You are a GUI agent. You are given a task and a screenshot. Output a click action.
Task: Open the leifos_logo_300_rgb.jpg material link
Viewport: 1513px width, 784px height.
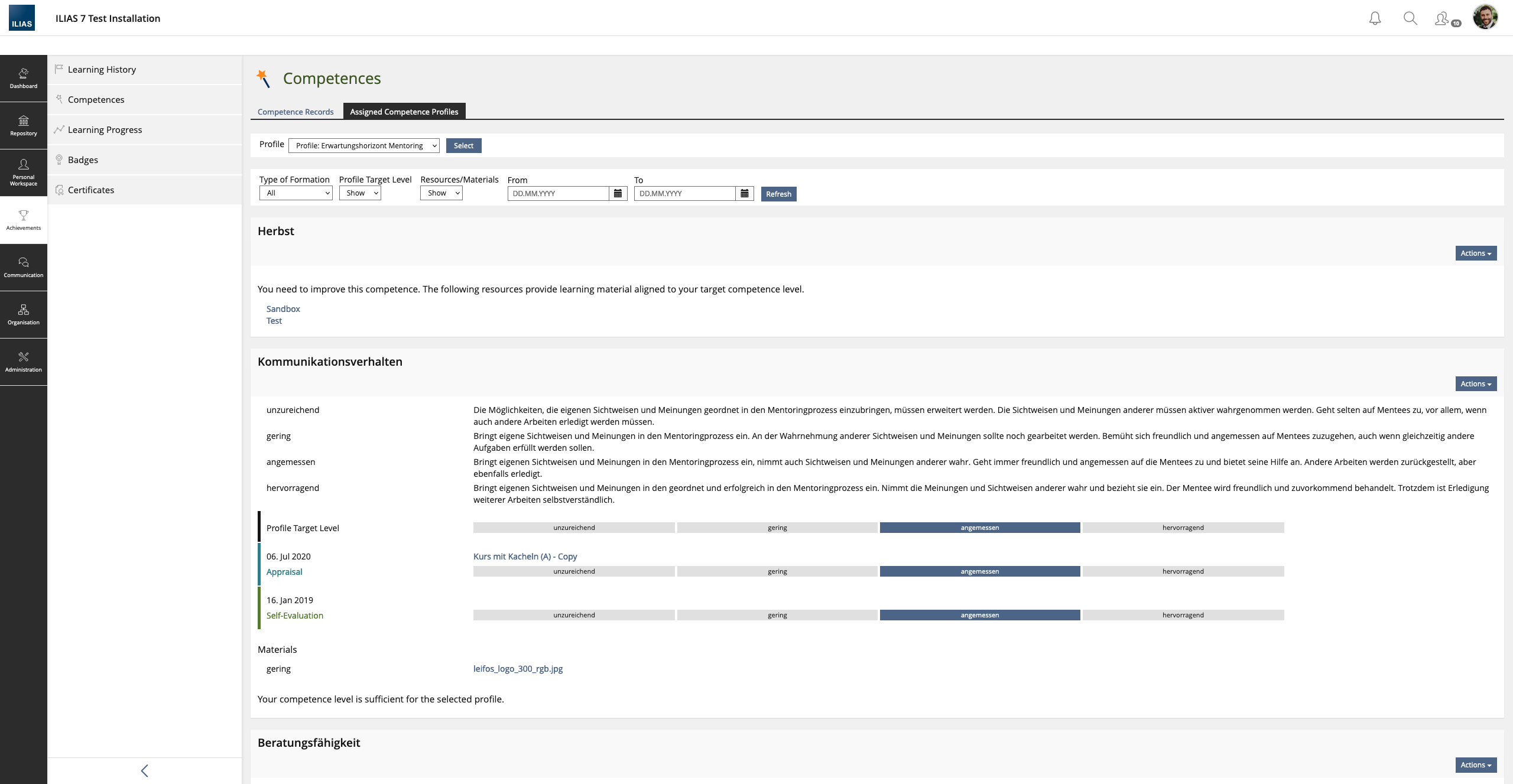click(x=518, y=668)
